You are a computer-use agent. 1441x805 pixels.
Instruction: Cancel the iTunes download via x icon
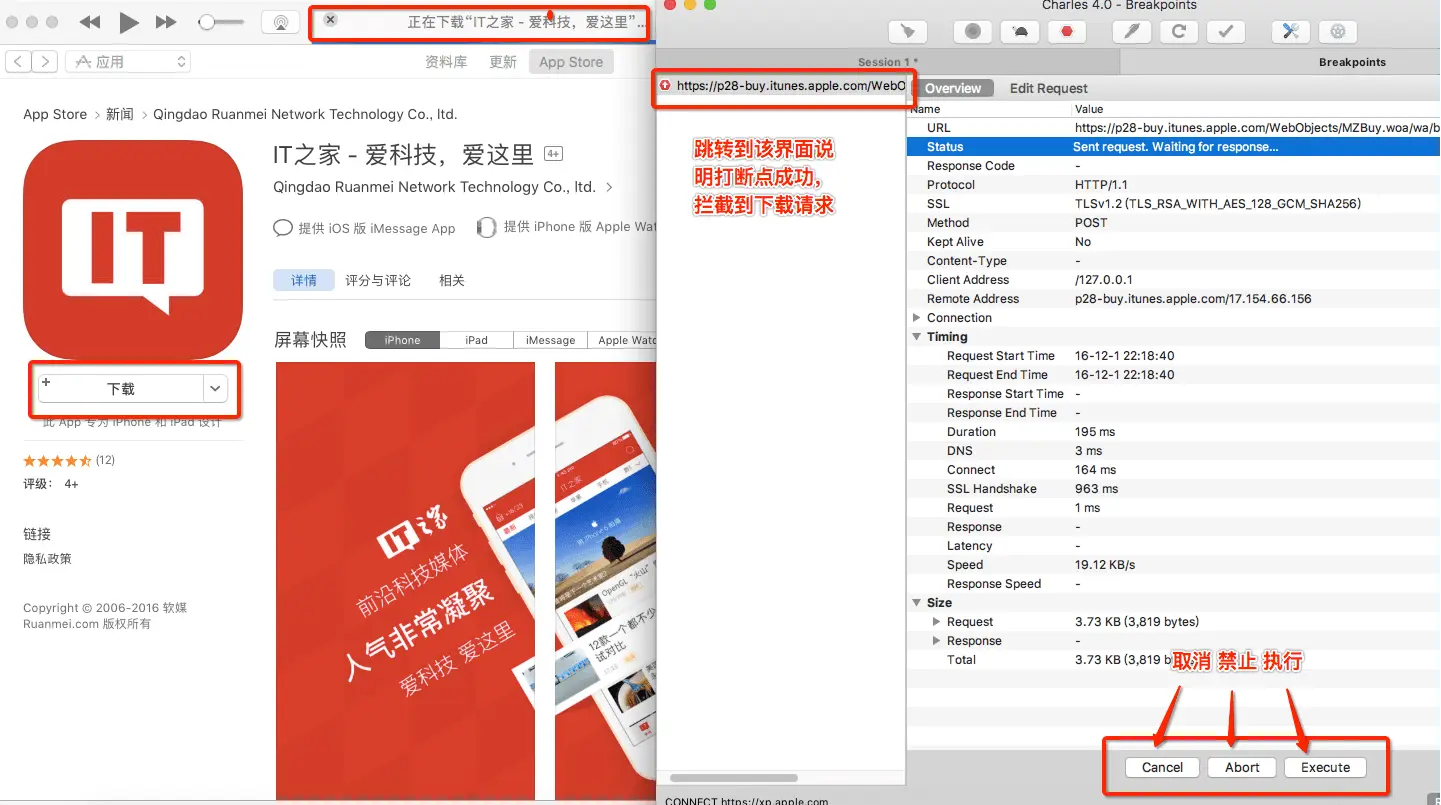[x=330, y=20]
